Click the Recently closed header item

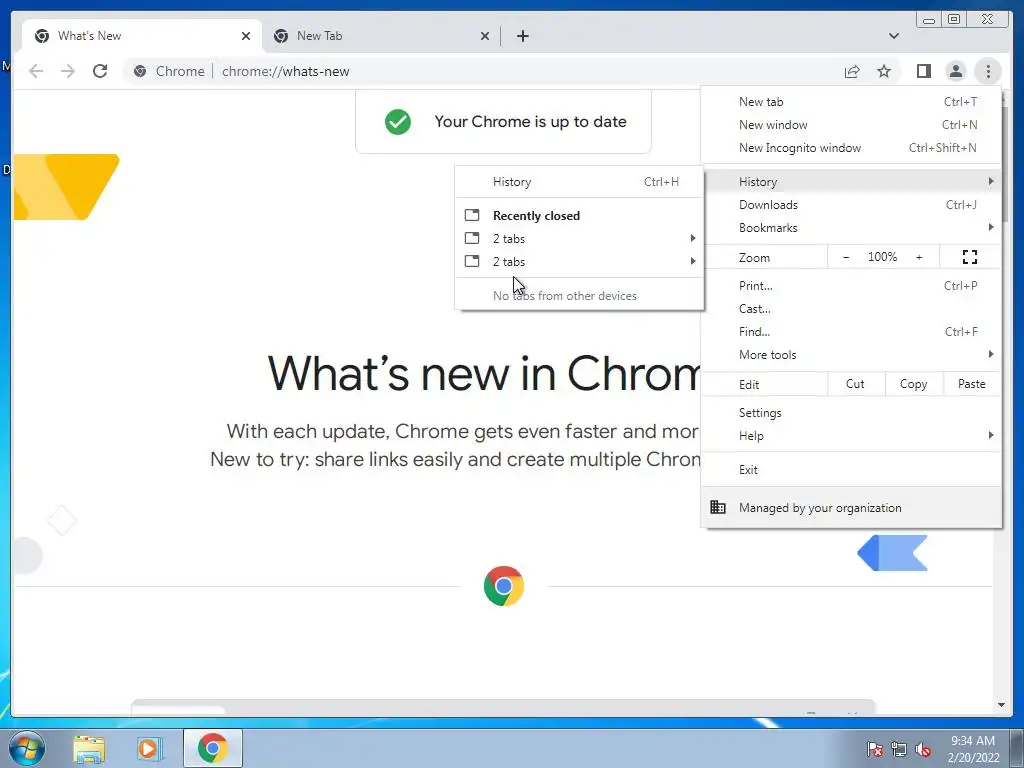tap(579, 216)
